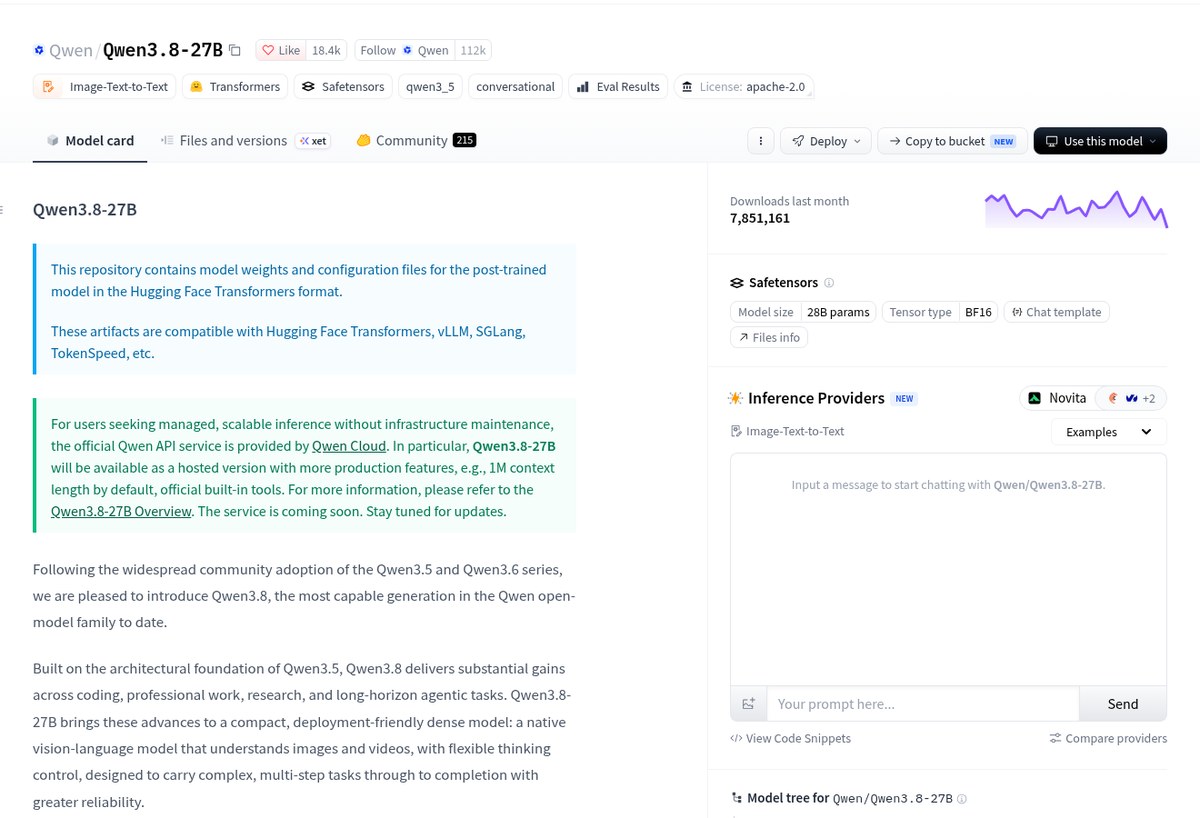Click the image attach icon beside the prompt box
The image size is (1200, 818).
(x=748, y=704)
